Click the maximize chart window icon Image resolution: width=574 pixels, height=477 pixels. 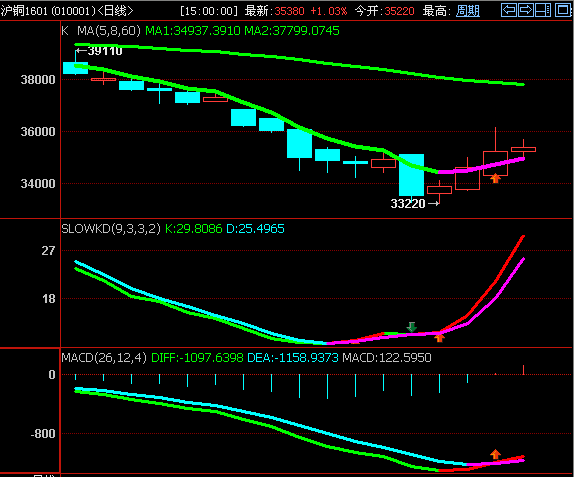(563, 10)
